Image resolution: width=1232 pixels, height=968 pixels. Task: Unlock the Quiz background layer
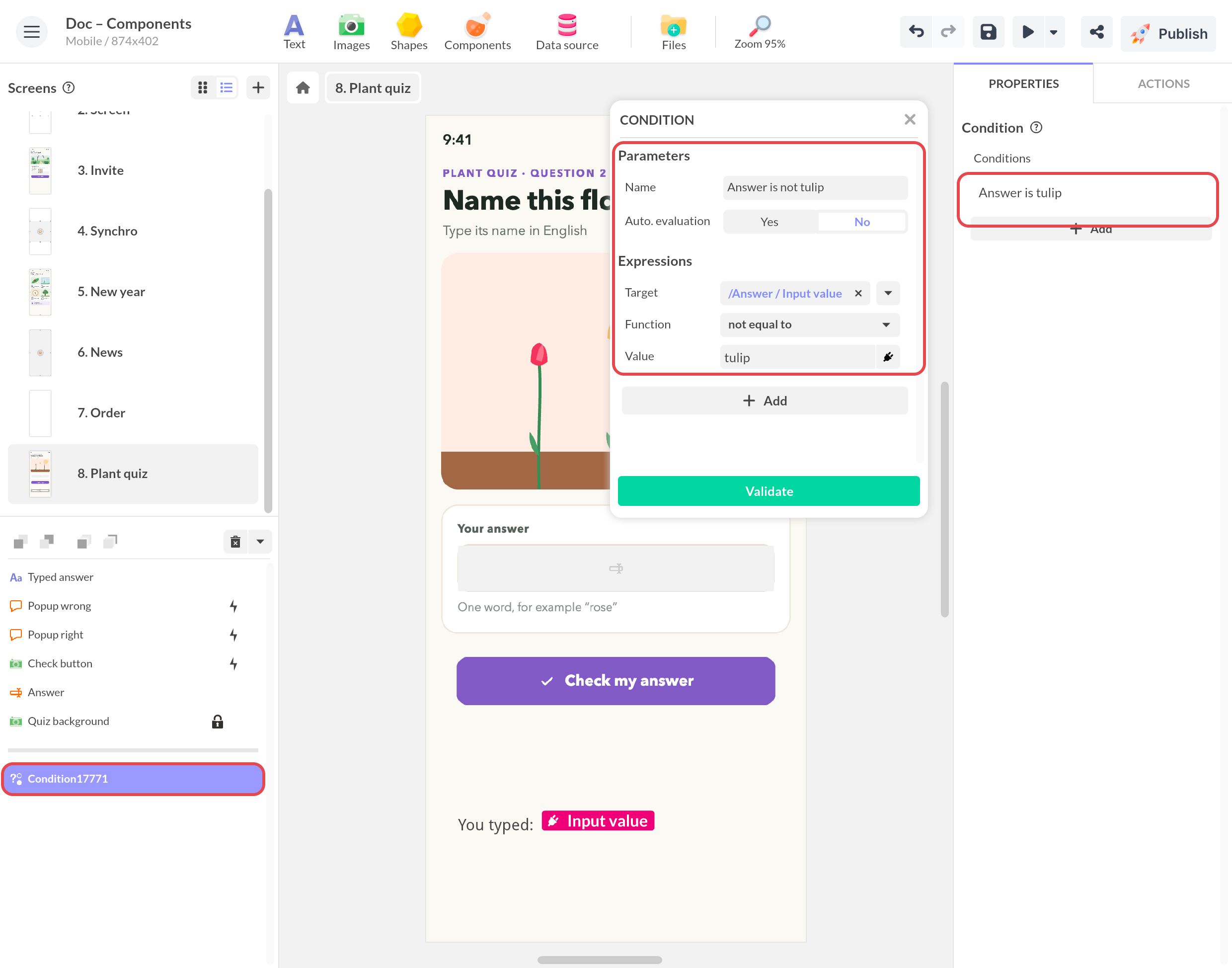[x=218, y=721]
